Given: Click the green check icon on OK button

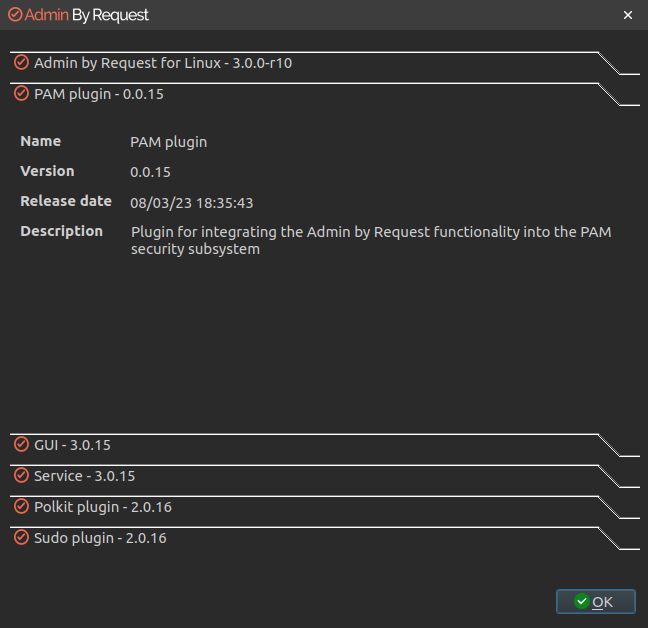Looking at the screenshot, I should tap(581, 601).
